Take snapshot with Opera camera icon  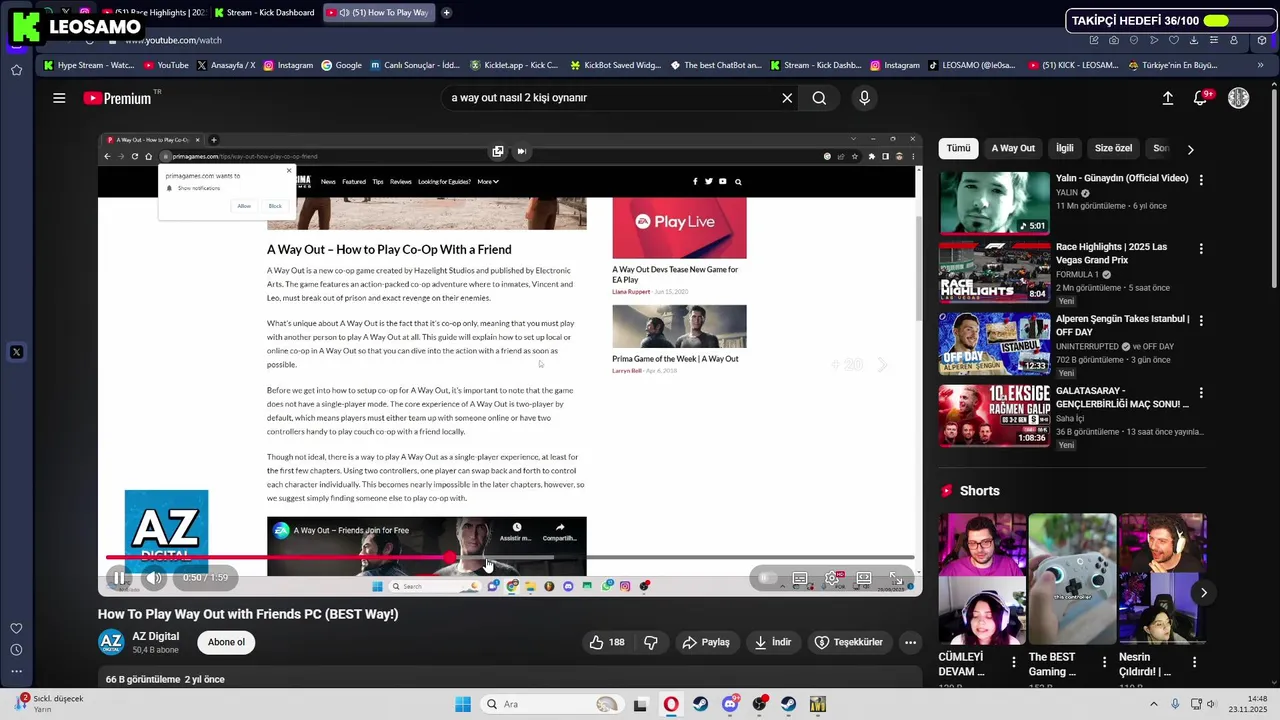pos(1114,40)
